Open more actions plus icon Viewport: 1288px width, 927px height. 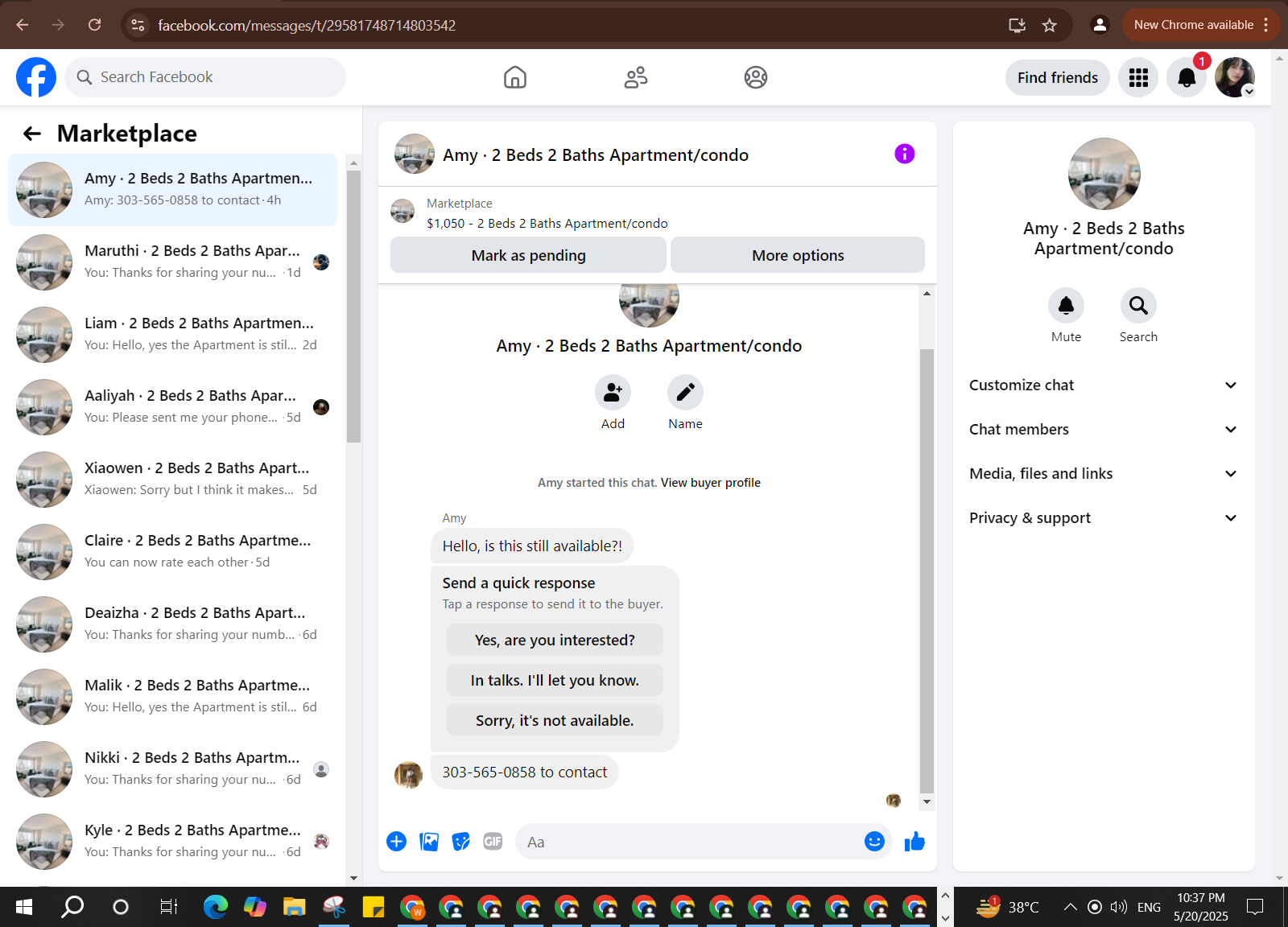click(x=396, y=842)
